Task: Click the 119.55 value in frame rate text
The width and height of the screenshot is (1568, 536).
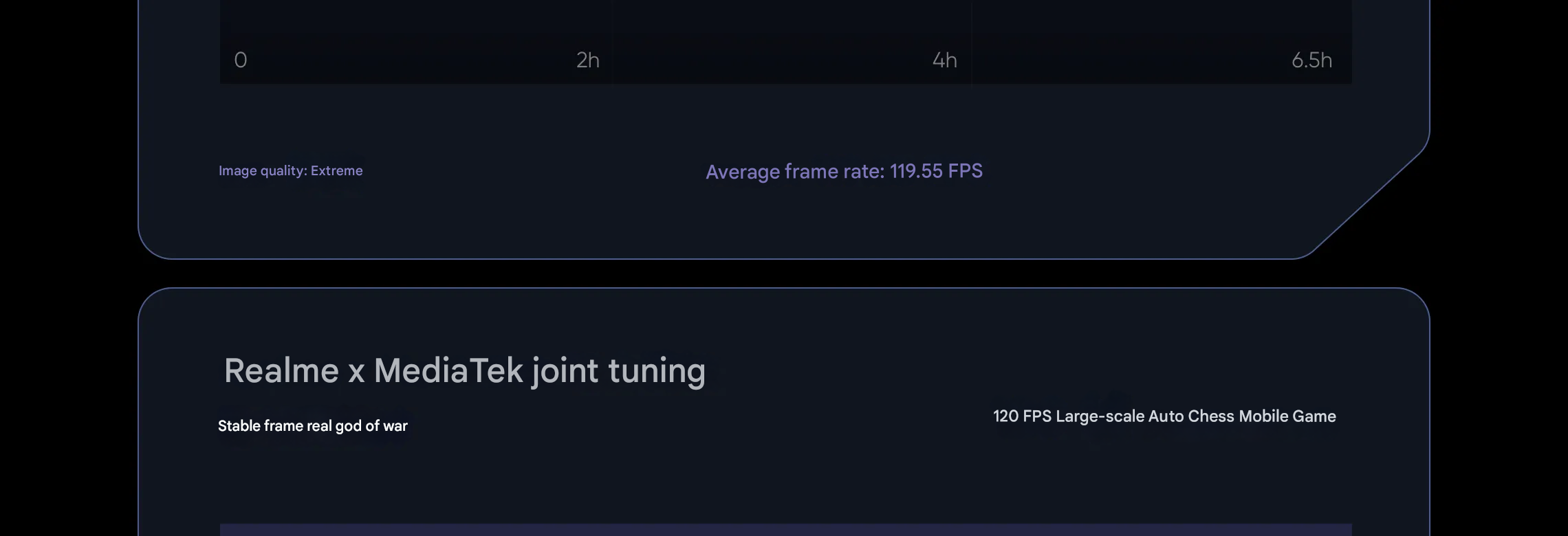Action: tap(916, 171)
